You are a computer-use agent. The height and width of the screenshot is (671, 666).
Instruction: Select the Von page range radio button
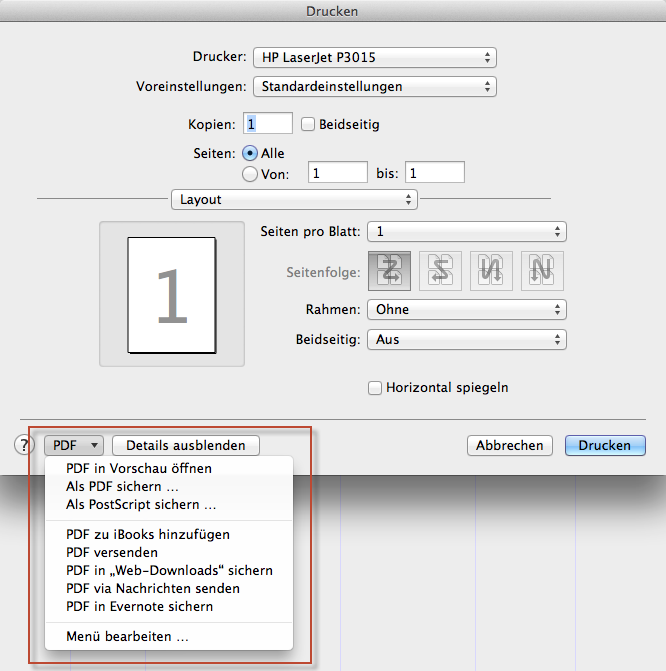(x=250, y=174)
